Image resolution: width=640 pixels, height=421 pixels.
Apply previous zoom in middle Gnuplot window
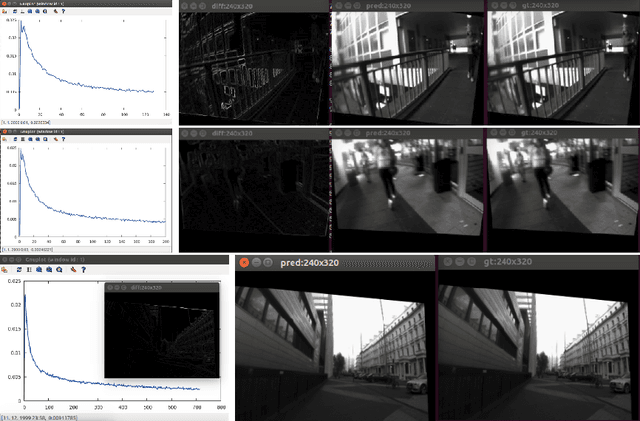30,139
